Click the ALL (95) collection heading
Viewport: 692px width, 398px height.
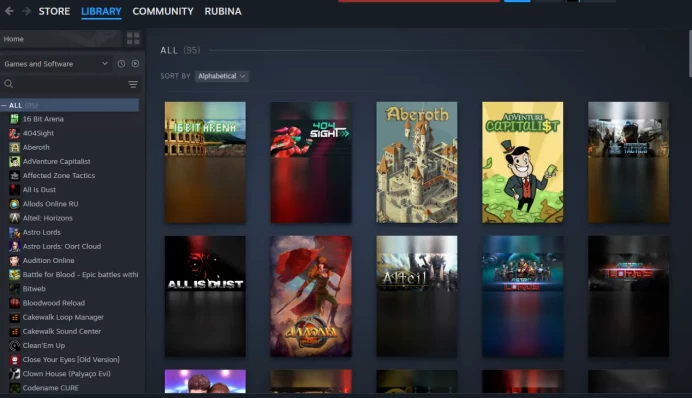(x=180, y=50)
